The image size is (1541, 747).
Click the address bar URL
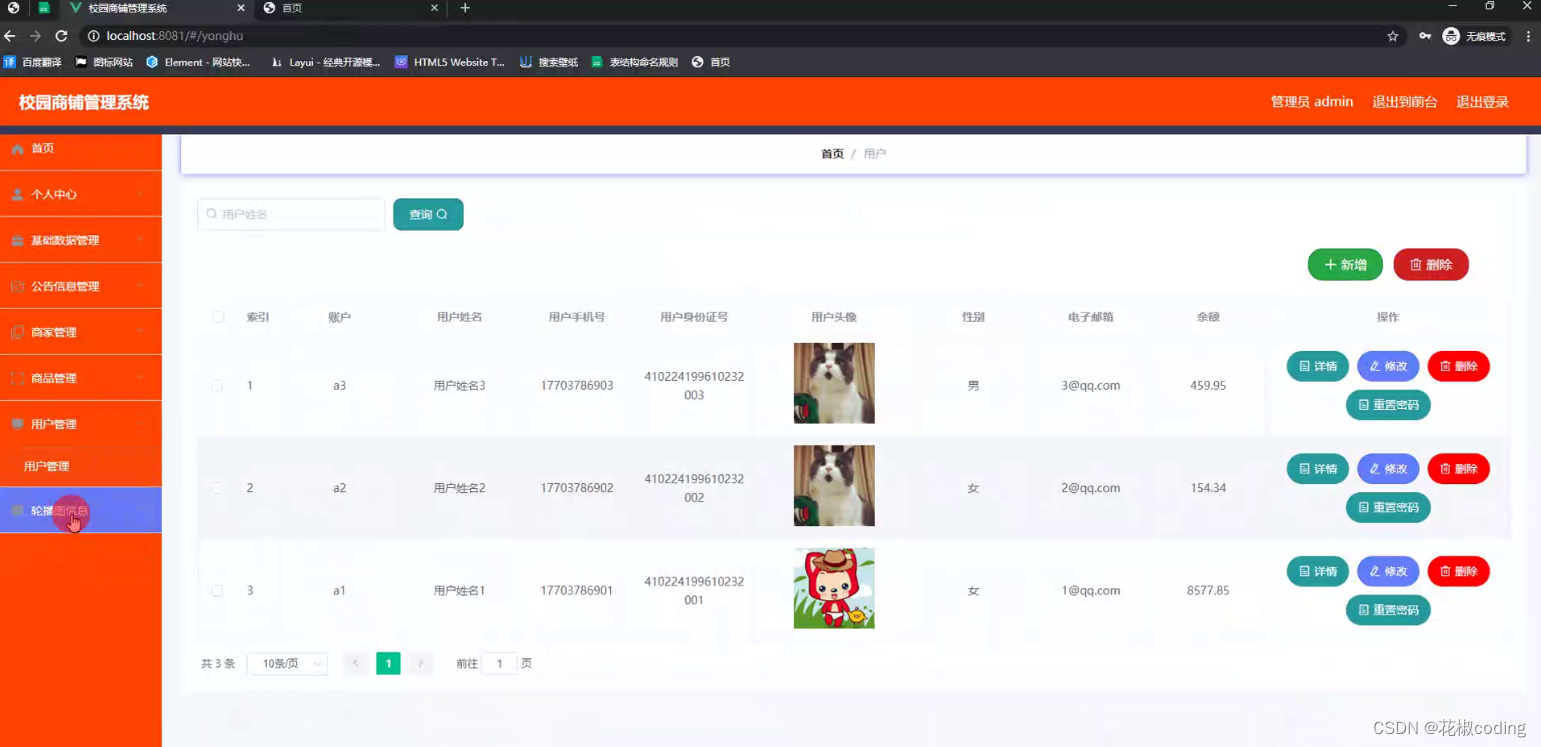[x=175, y=36]
